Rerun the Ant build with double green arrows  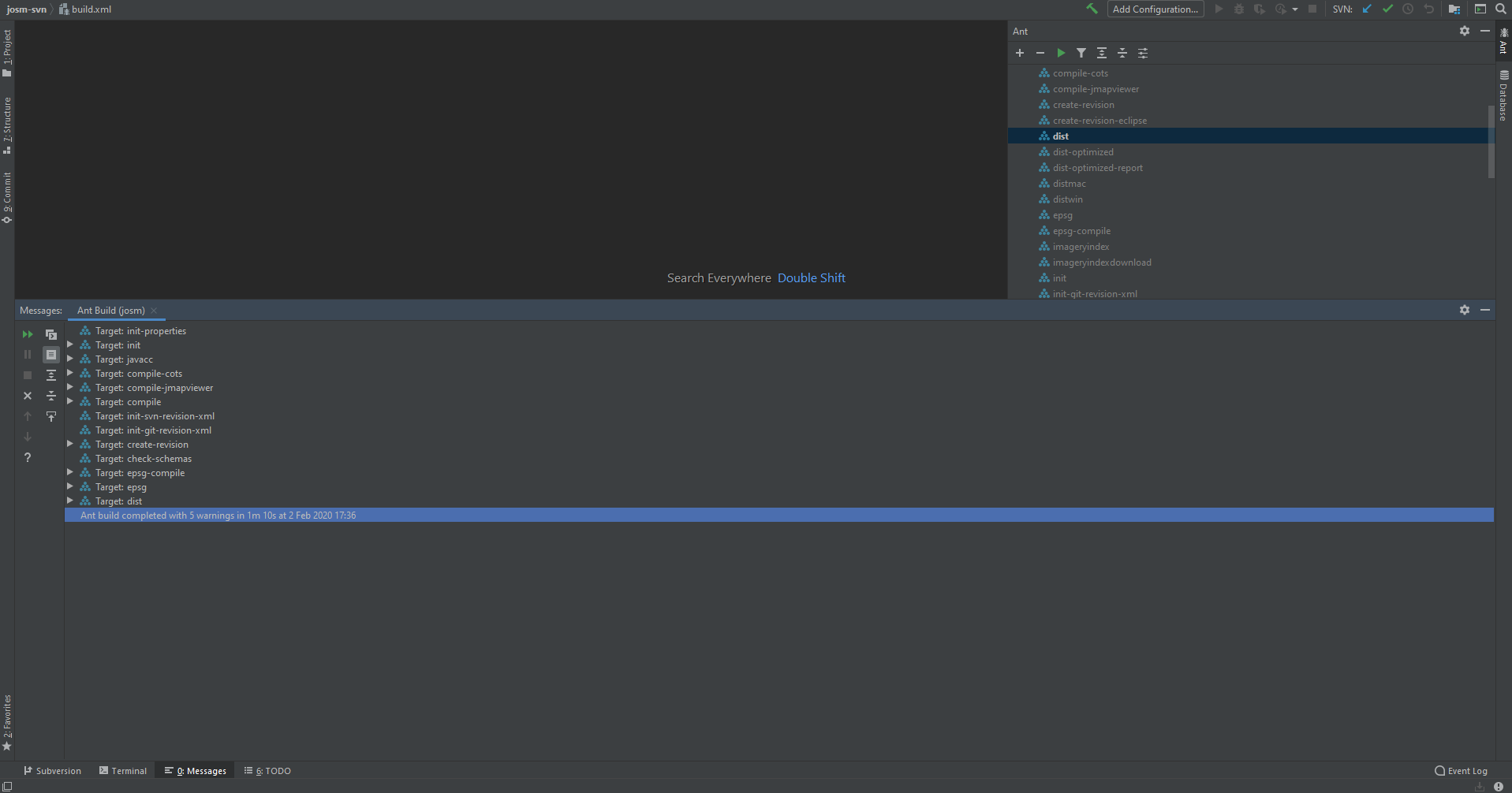click(28, 334)
